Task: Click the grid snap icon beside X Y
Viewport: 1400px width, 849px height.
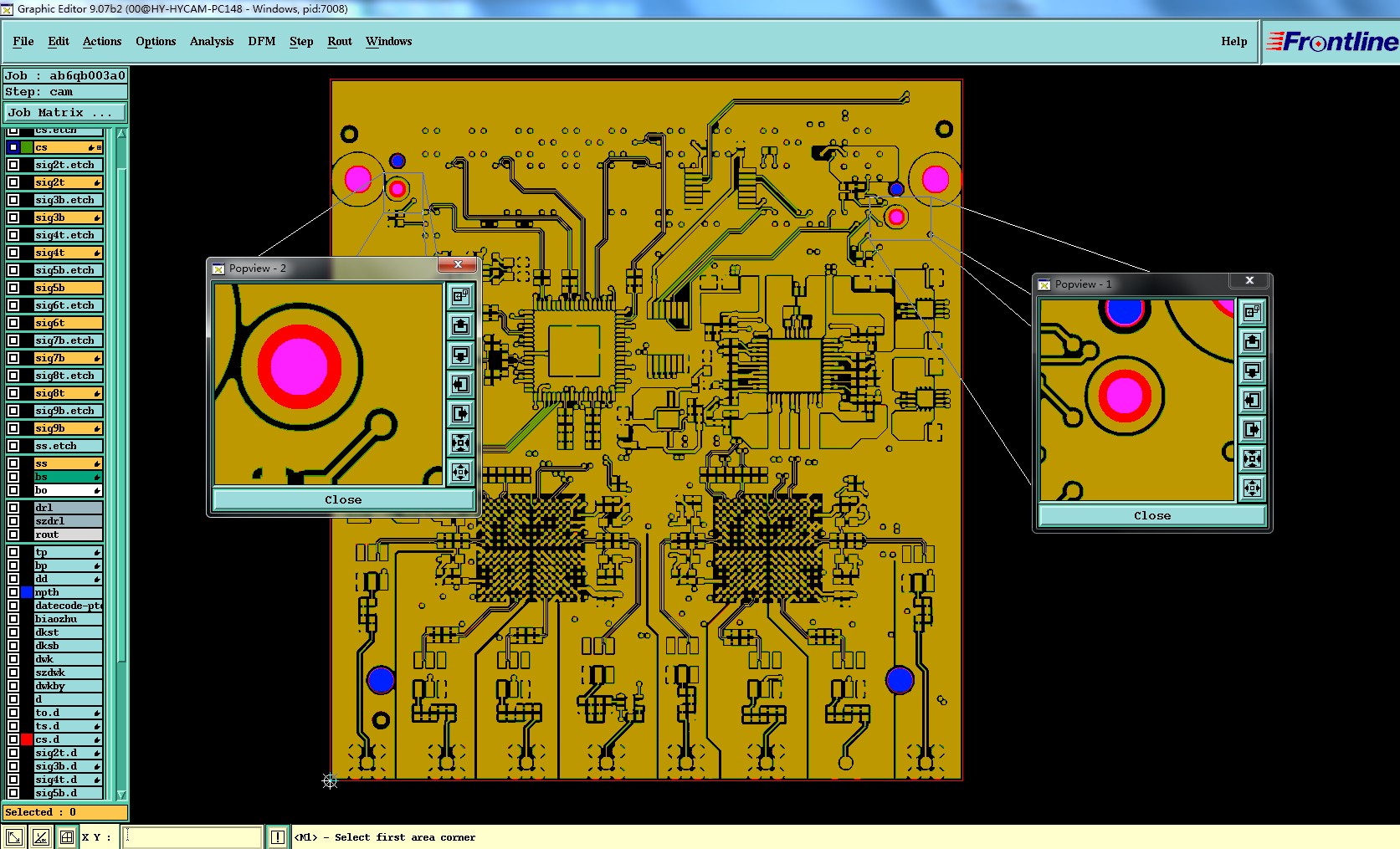Action: coord(67,836)
